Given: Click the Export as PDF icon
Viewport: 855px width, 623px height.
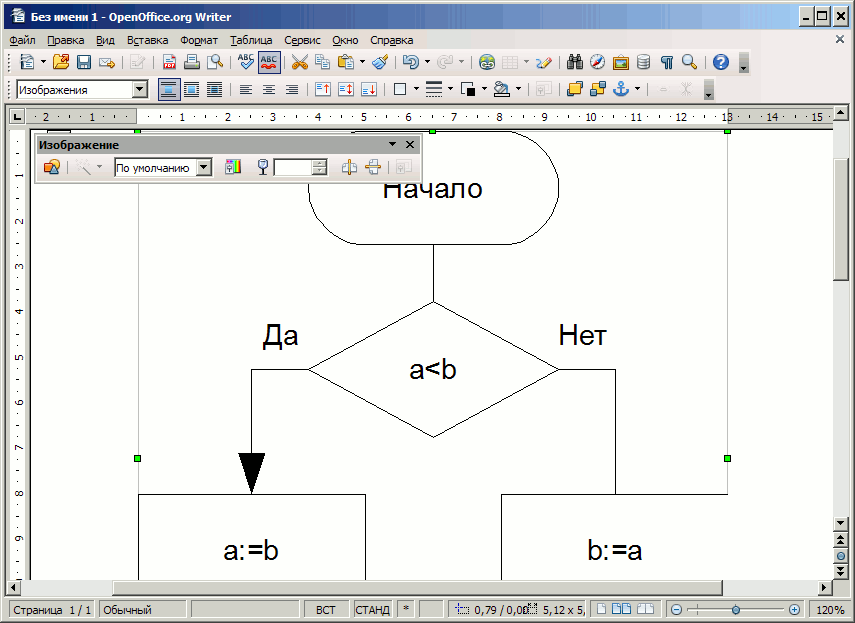Looking at the screenshot, I should 170,62.
